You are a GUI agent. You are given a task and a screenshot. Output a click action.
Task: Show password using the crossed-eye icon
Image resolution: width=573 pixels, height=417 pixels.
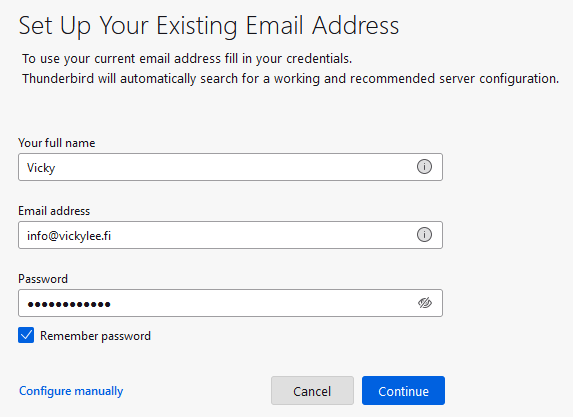(425, 303)
